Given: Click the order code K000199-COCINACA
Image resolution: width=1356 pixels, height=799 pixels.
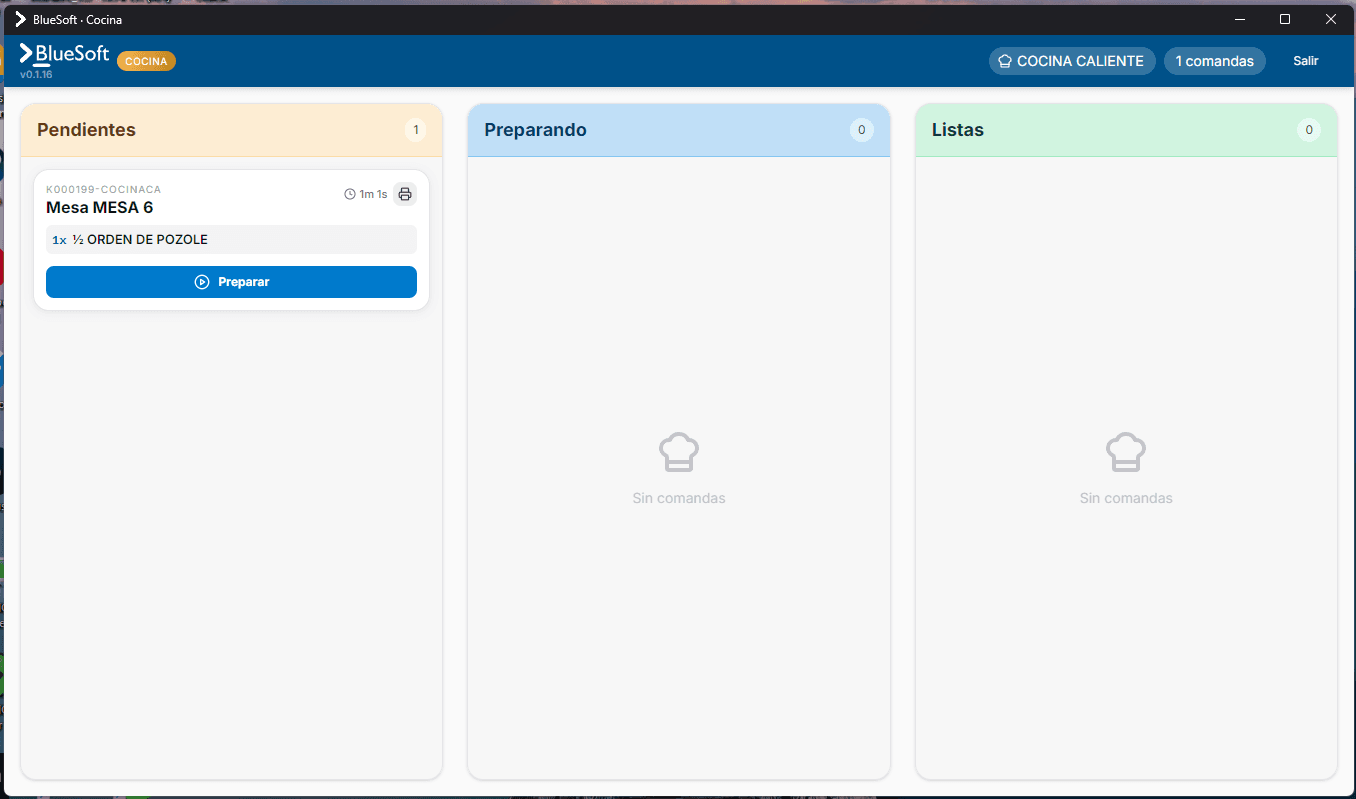Looking at the screenshot, I should [103, 189].
